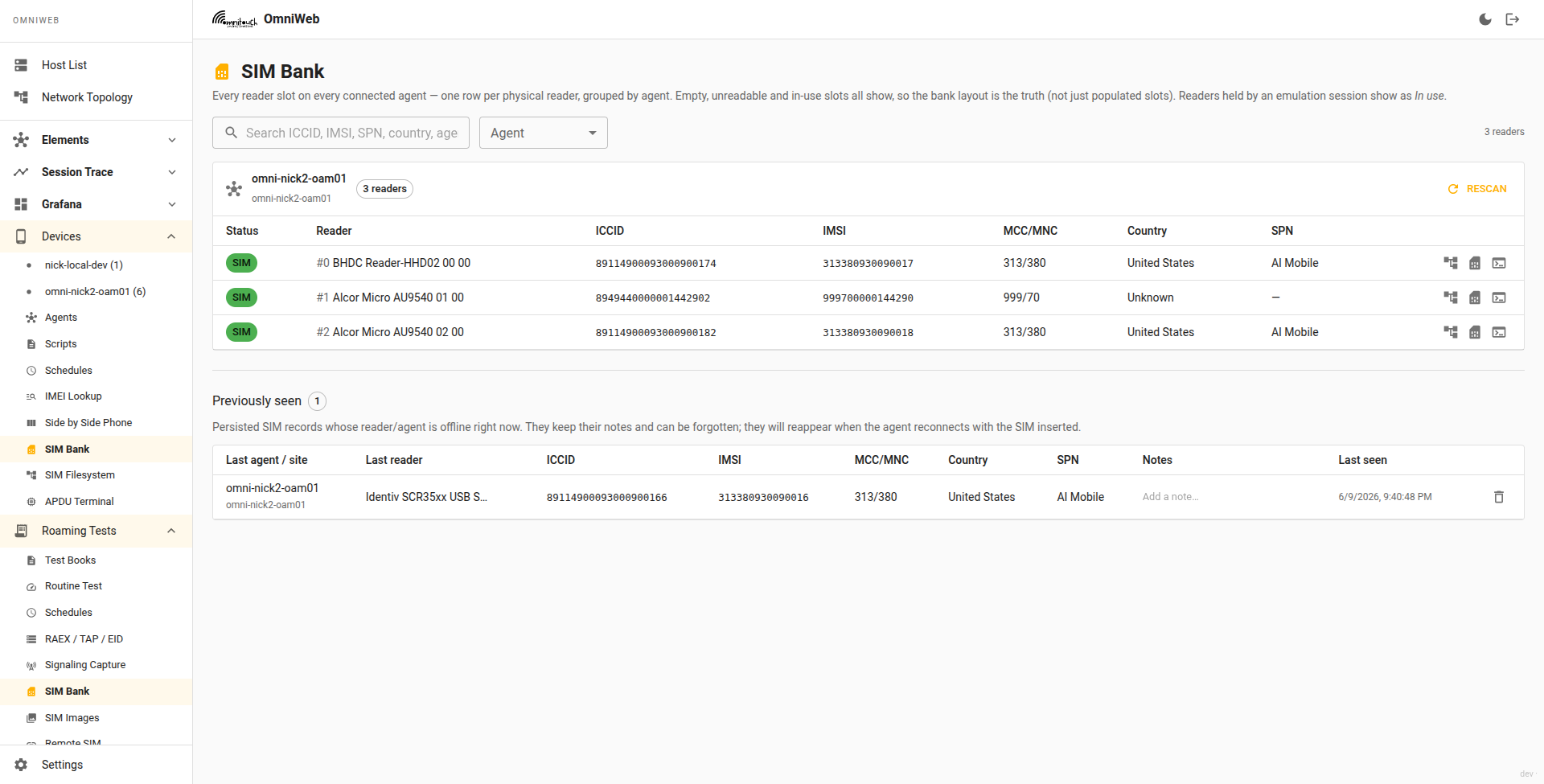
Task: Click the orange SIM Bank page title icon
Action: pyautogui.click(x=222, y=72)
